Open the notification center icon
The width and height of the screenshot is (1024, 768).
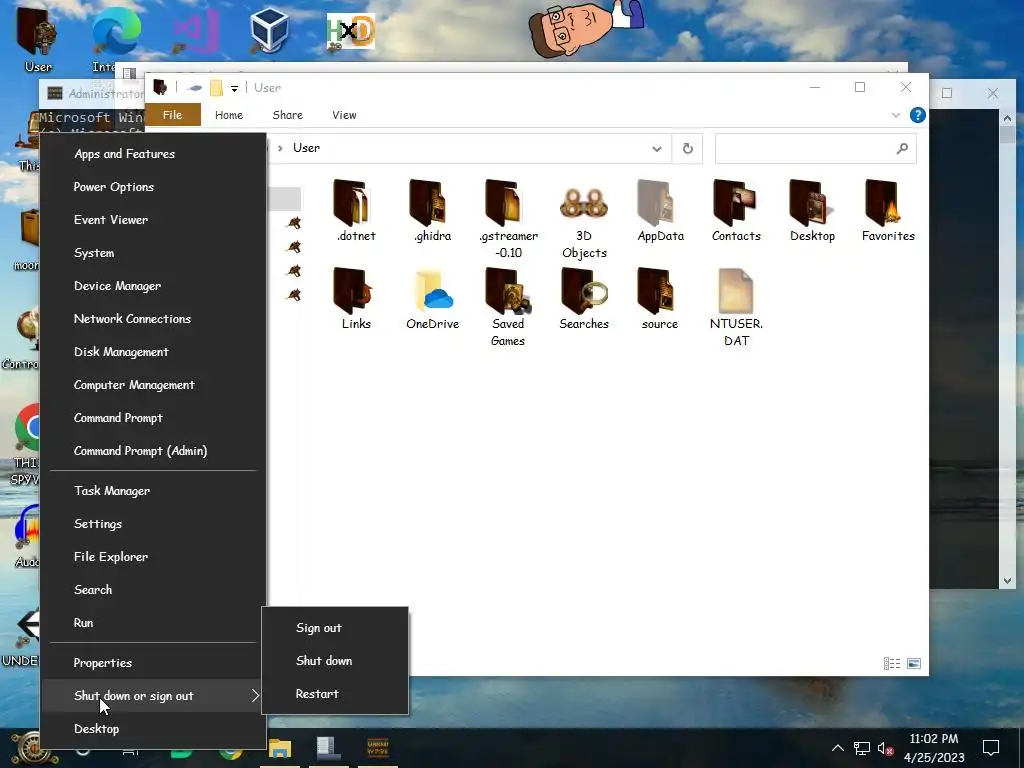click(991, 748)
